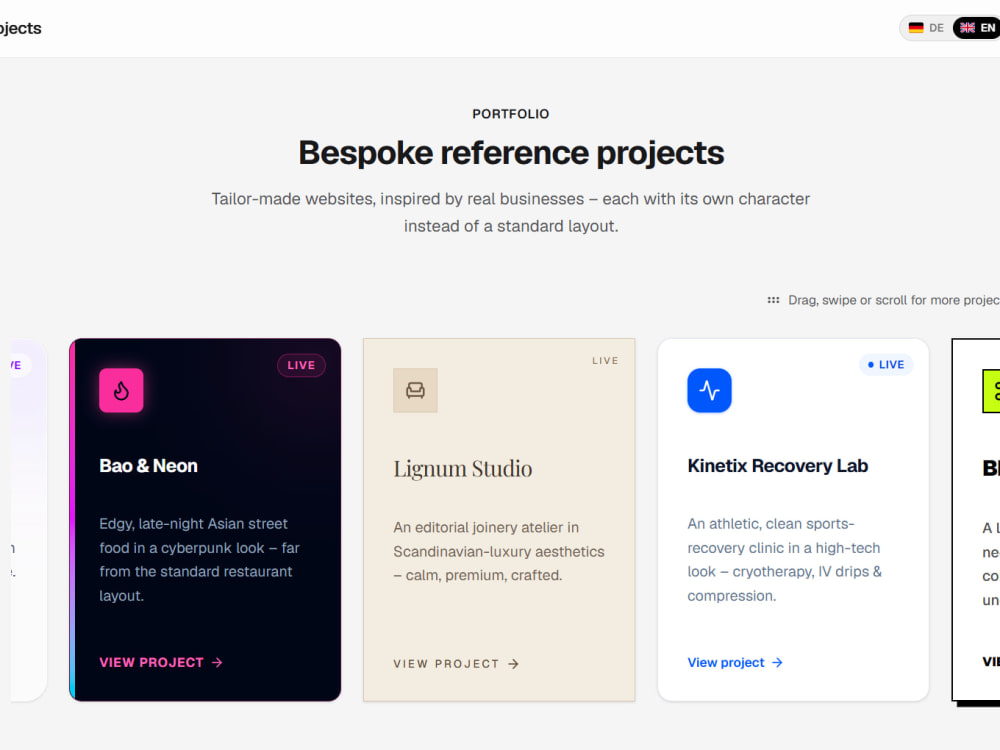Click the partially visible Projects nav item
This screenshot has width=1000, height=750.
[20, 28]
